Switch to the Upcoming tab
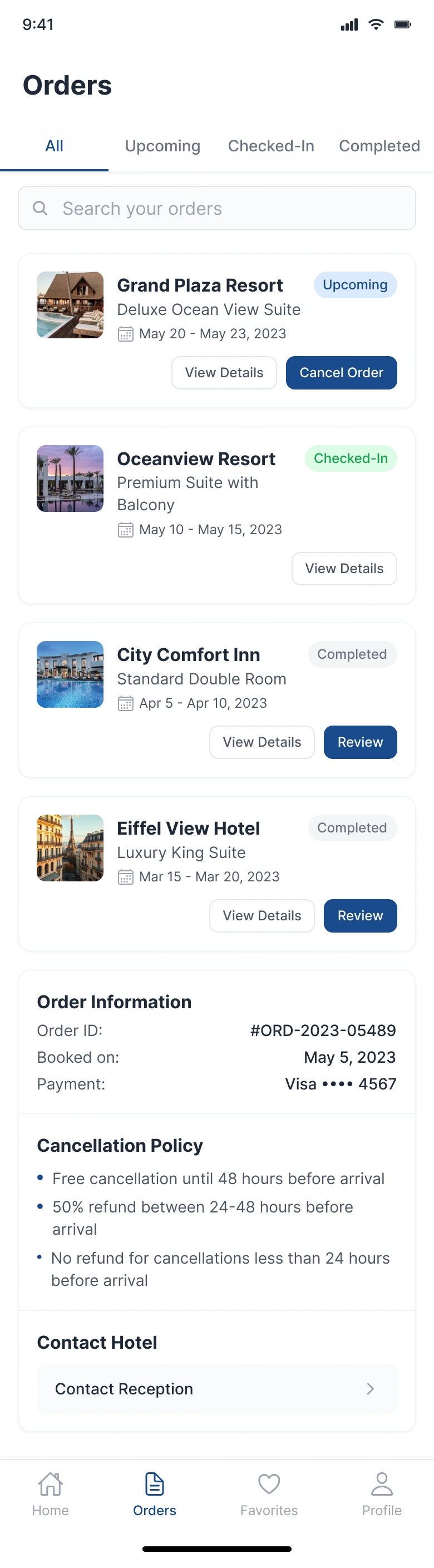Image resolution: width=434 pixels, height=1568 pixels. tap(162, 146)
